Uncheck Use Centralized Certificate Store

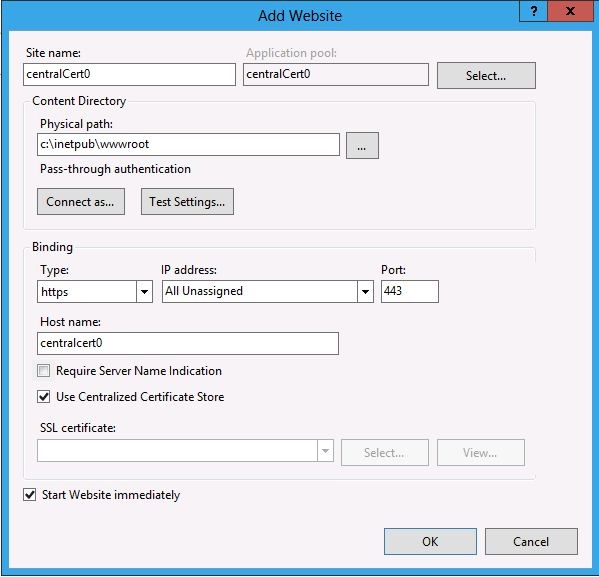coord(44,397)
